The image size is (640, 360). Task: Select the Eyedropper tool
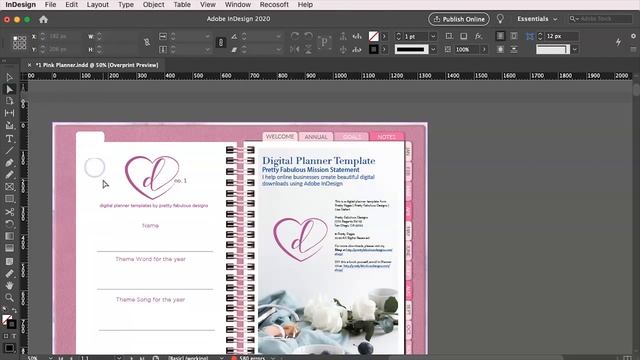[x=9, y=273]
